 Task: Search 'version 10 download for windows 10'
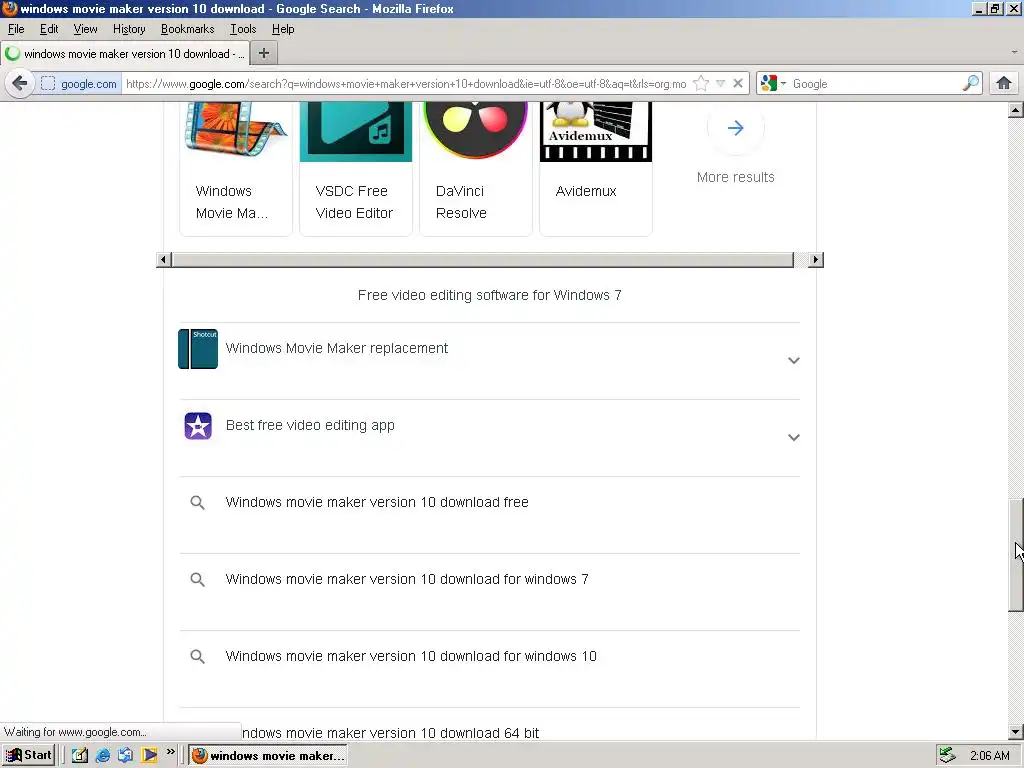coord(411,656)
